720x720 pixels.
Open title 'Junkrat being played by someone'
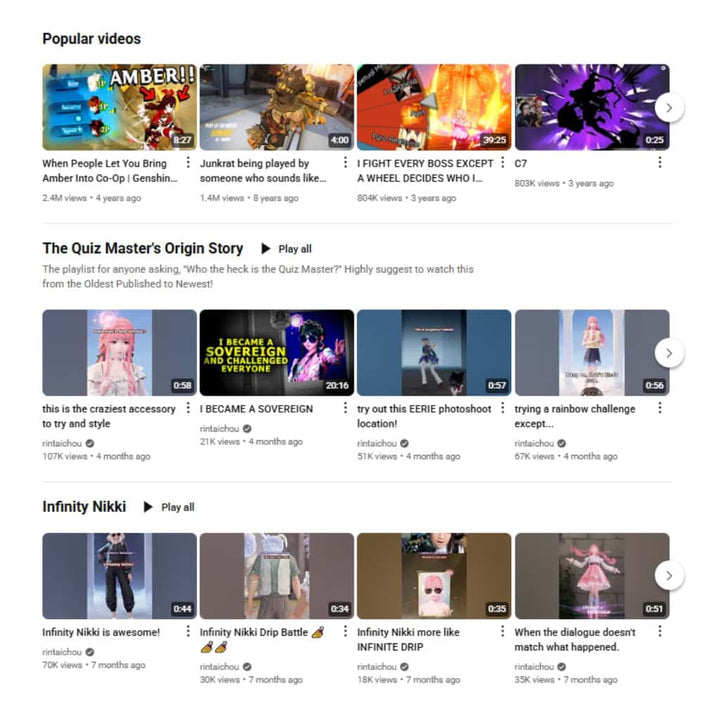[x=263, y=171]
